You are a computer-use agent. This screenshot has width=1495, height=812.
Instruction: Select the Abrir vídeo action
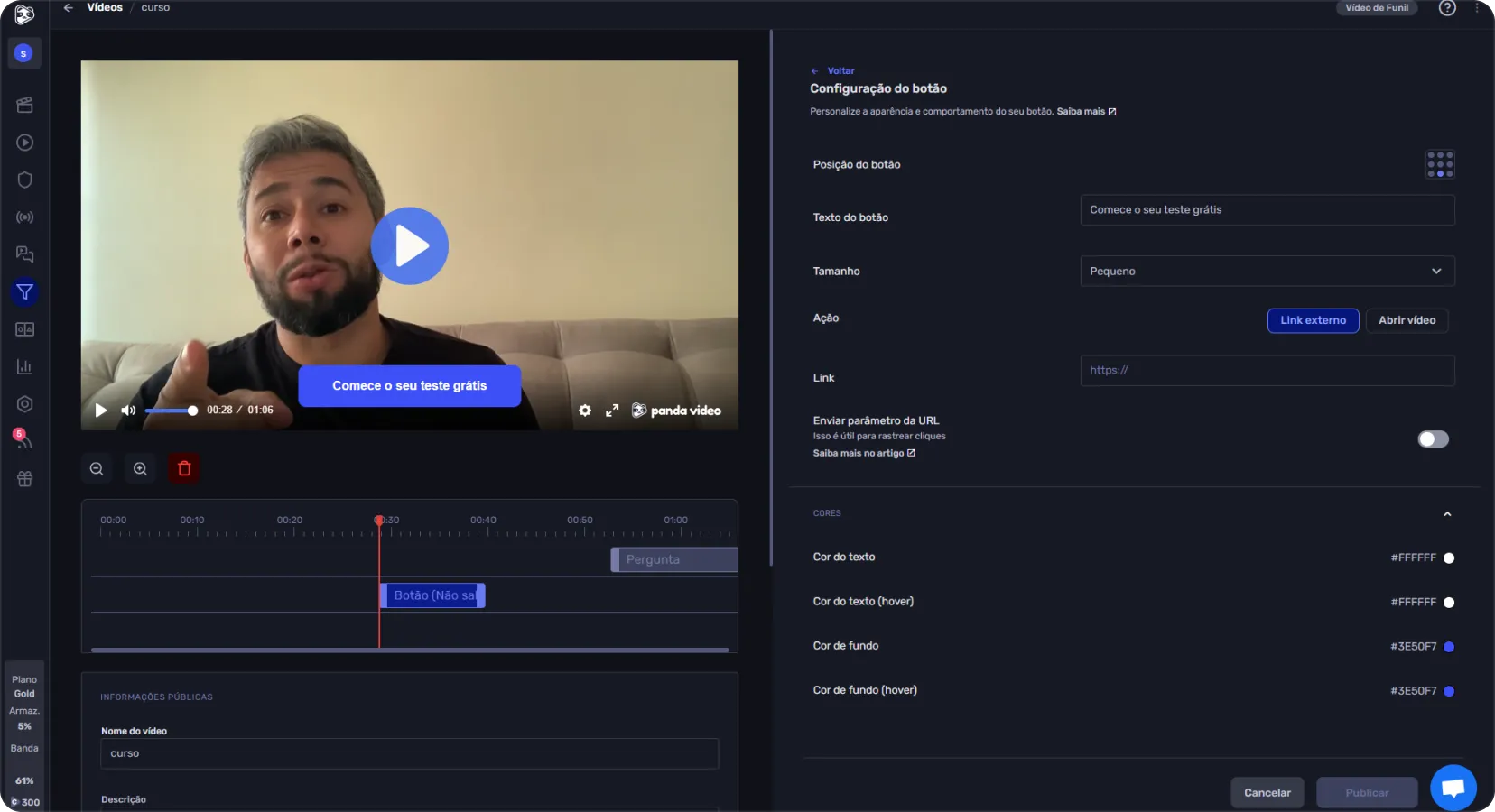click(1407, 320)
